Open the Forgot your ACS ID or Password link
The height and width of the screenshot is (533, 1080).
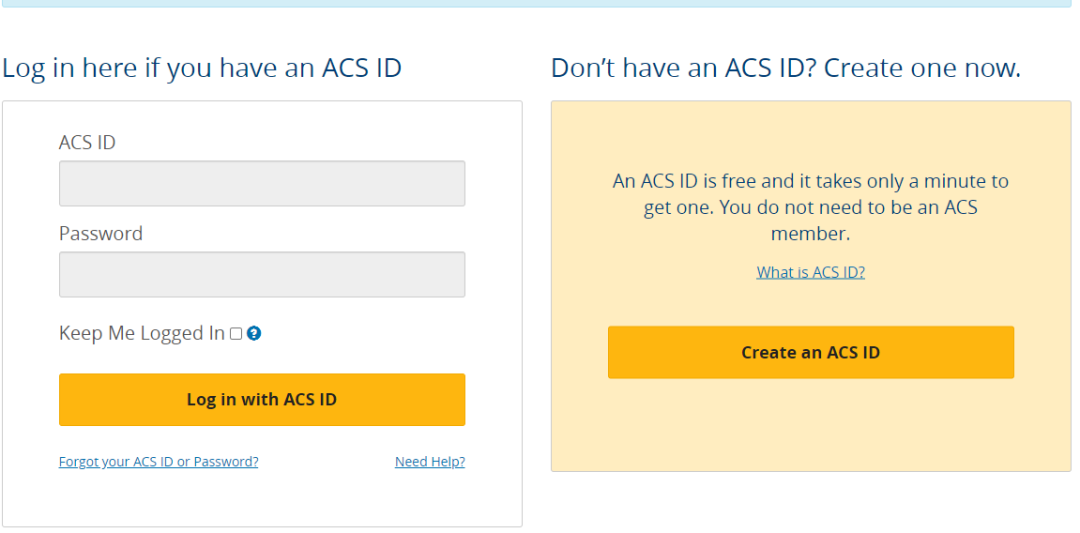point(158,462)
